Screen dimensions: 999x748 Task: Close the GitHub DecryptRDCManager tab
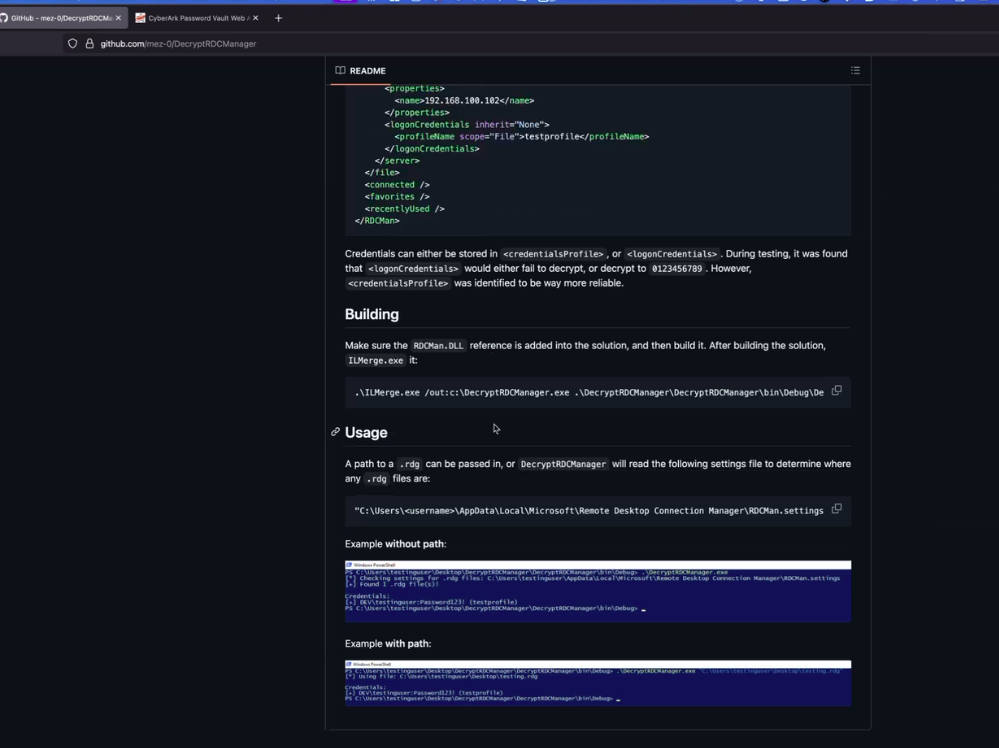pos(119,18)
